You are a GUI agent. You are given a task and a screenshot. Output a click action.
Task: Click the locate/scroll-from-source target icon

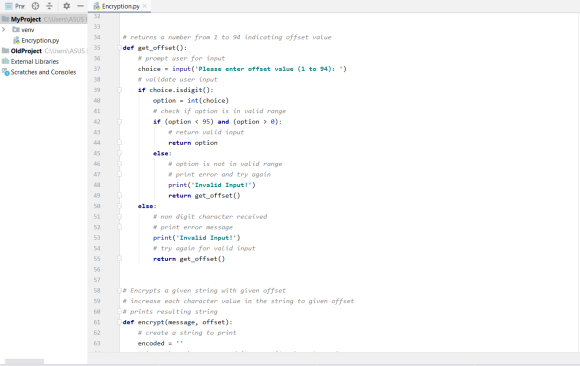[35, 6]
